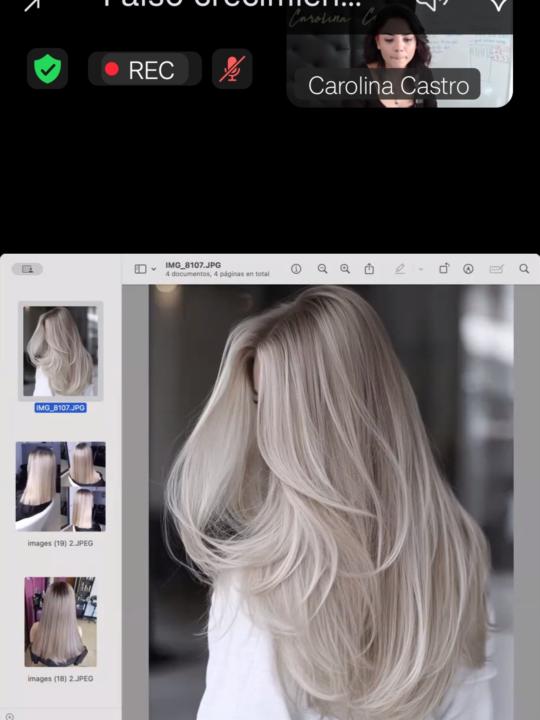Viewport: 540px width, 720px height.
Task: Select the images (19) 2.JPEG thumbnail
Action: click(x=61, y=486)
